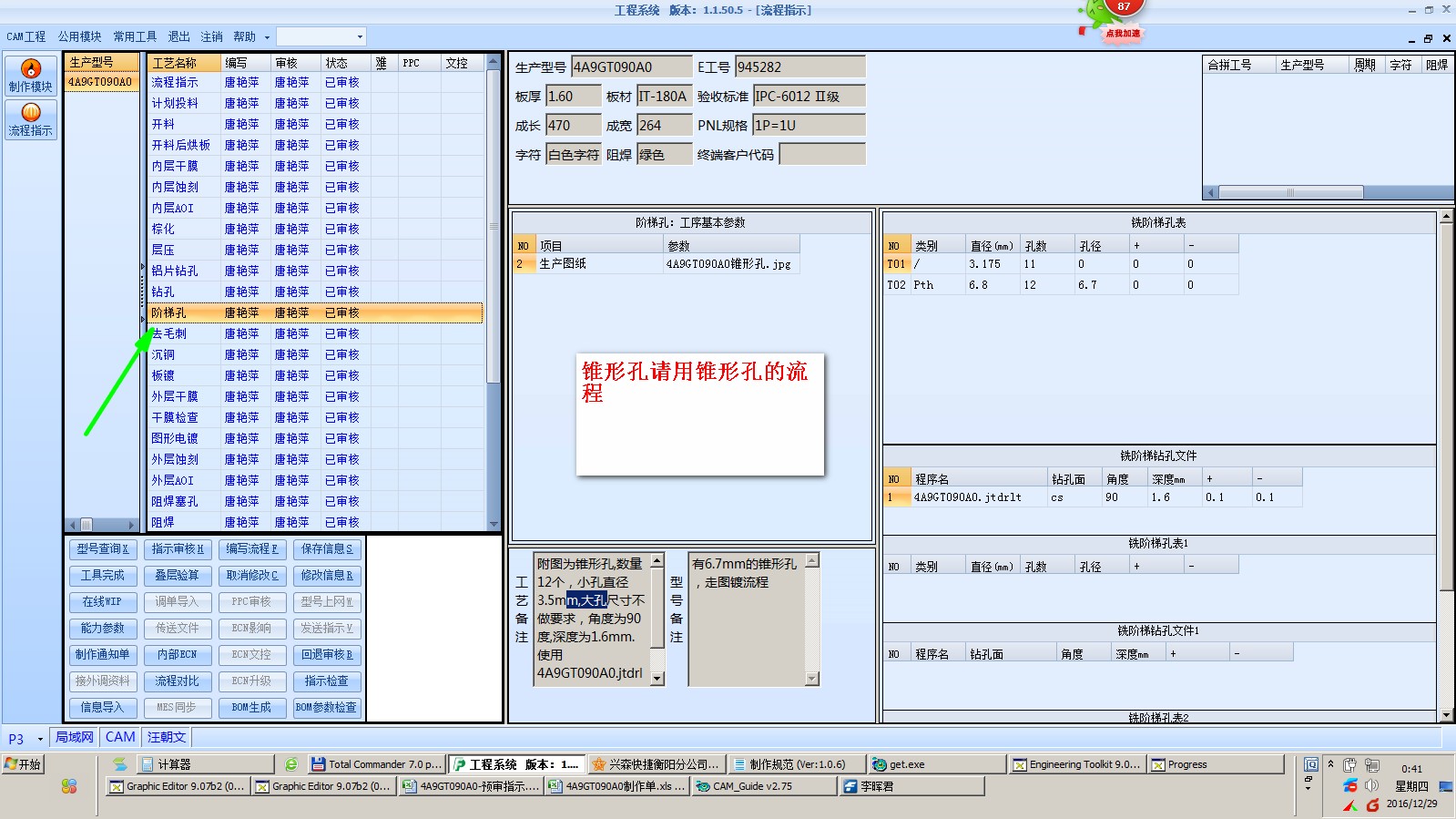The width and height of the screenshot is (1456, 819).
Task: Click the power plug tray icon
Action: pyautogui.click(x=1349, y=765)
